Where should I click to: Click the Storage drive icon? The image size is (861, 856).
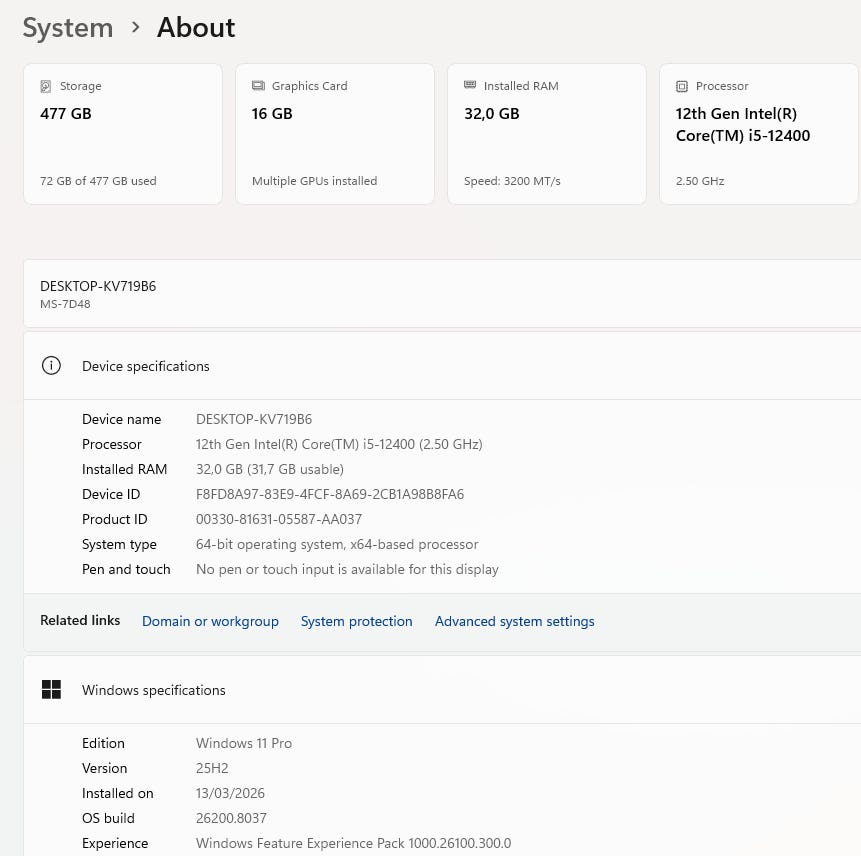click(x=46, y=86)
